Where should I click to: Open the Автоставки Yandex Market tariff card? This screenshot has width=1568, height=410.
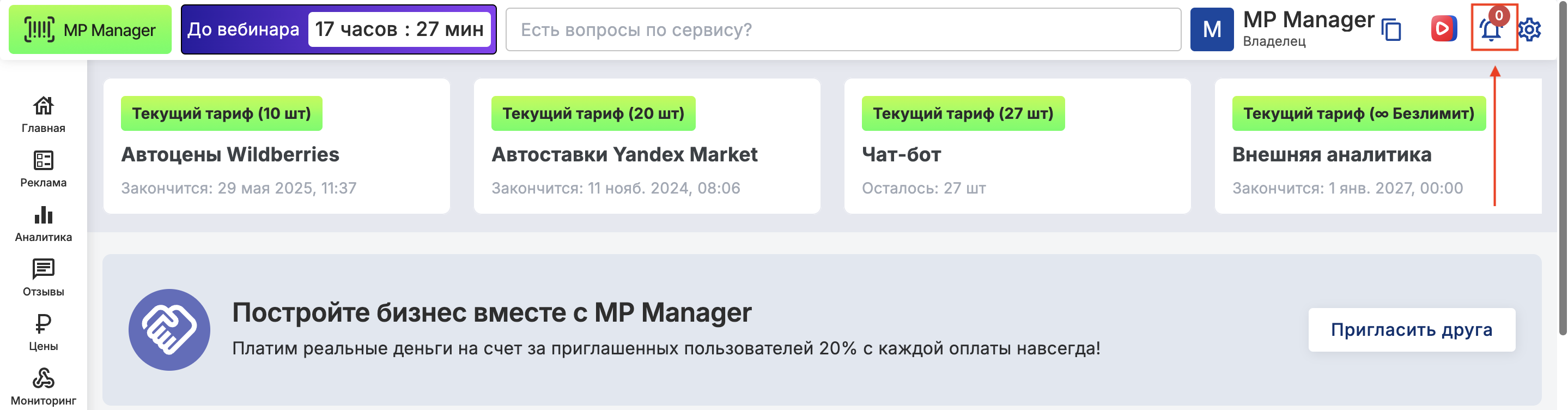pos(647,146)
